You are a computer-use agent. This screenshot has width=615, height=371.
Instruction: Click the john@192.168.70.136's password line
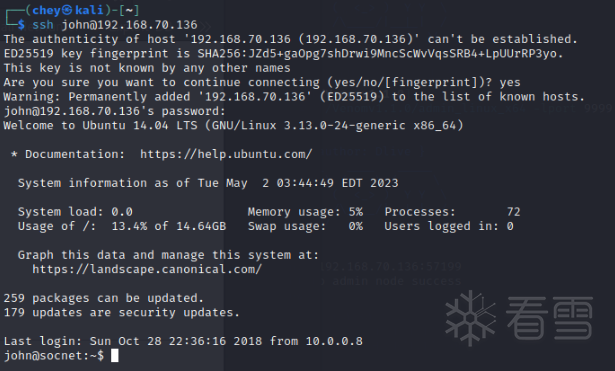115,111
